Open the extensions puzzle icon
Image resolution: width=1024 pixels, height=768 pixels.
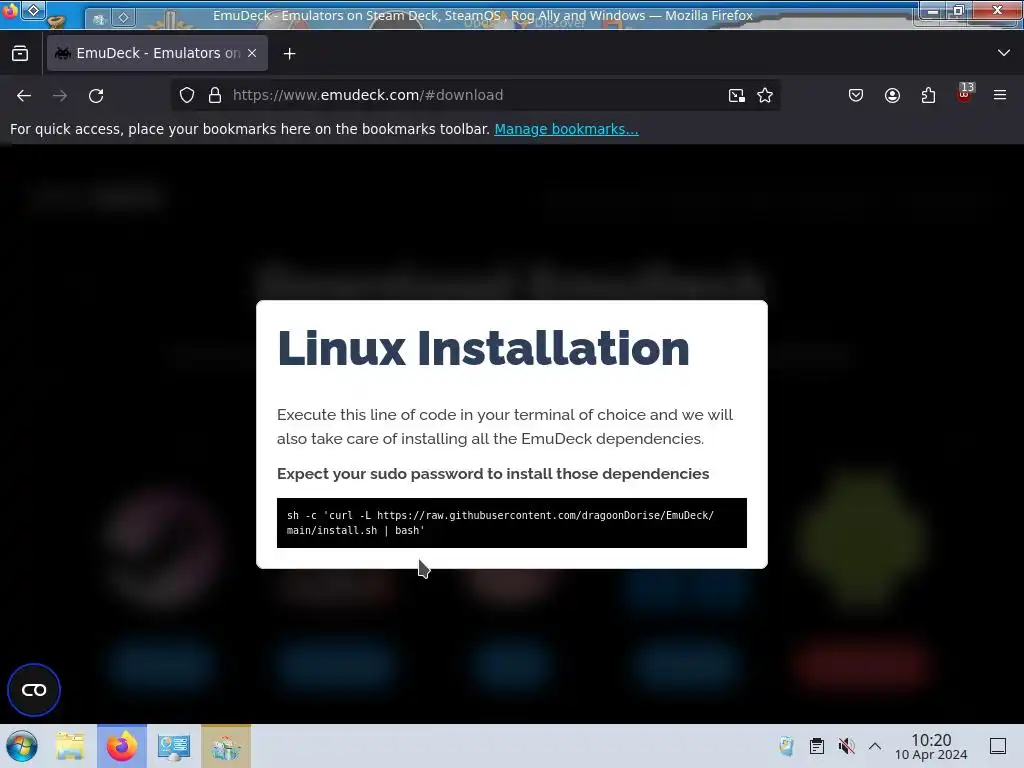pyautogui.click(x=928, y=95)
